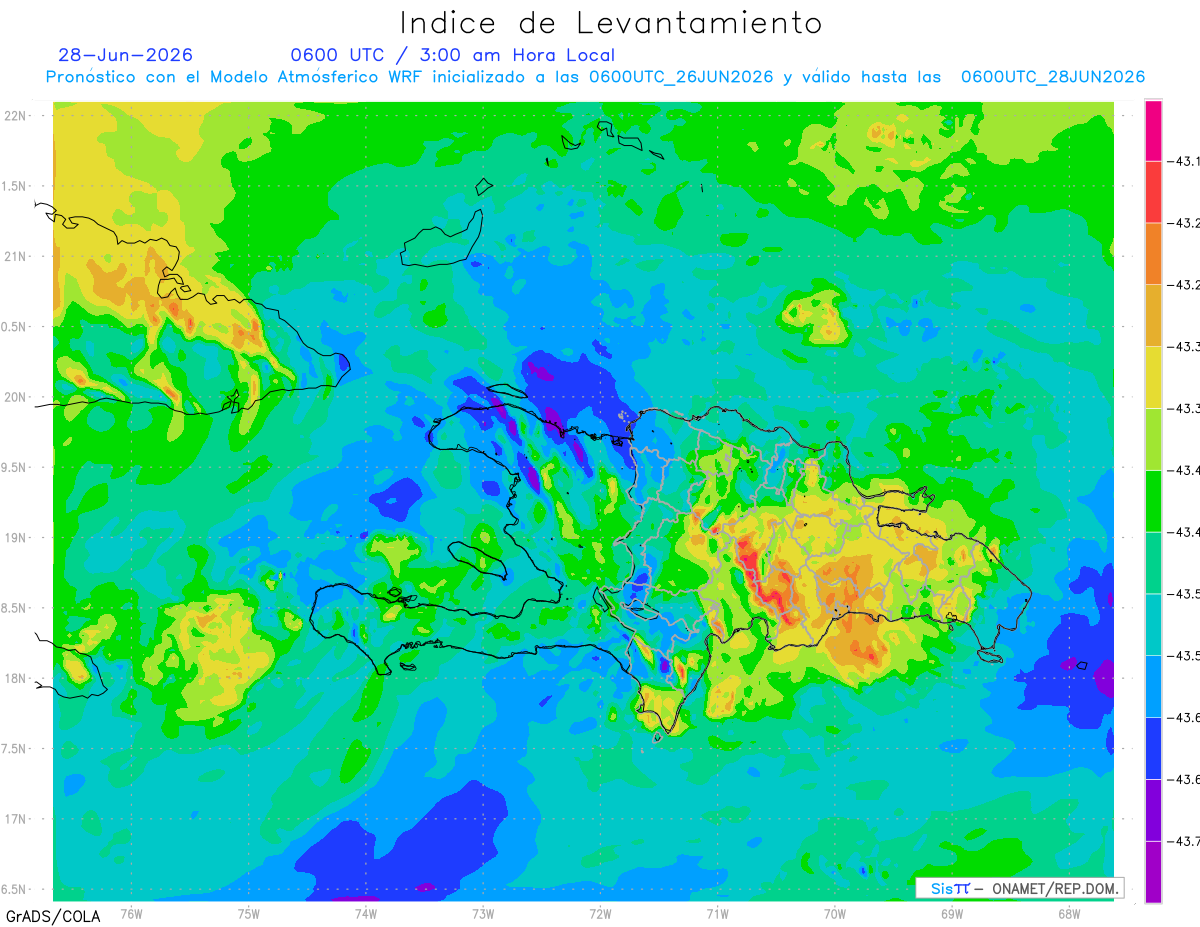This screenshot has width=1200, height=927.
Task: Click the teal-green color bar segment
Action: [x=1153, y=563]
